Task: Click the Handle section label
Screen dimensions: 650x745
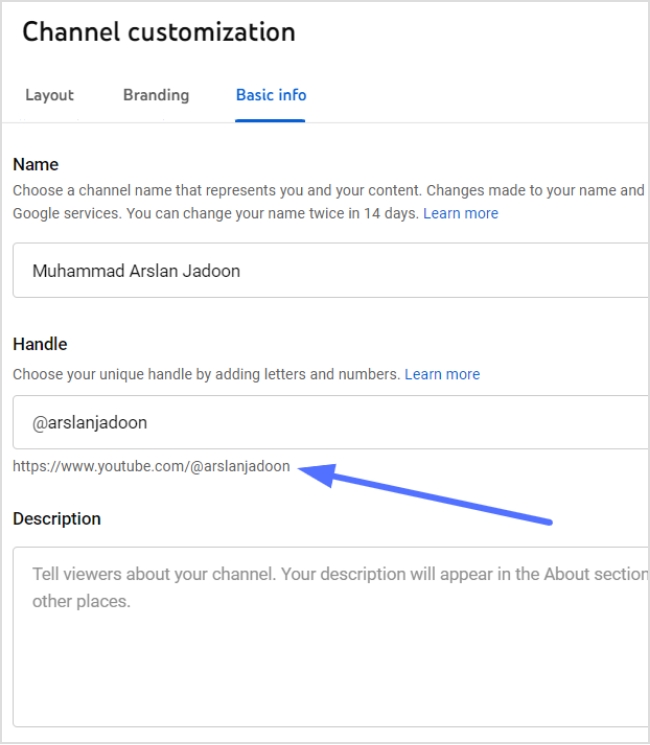Action: coord(40,344)
